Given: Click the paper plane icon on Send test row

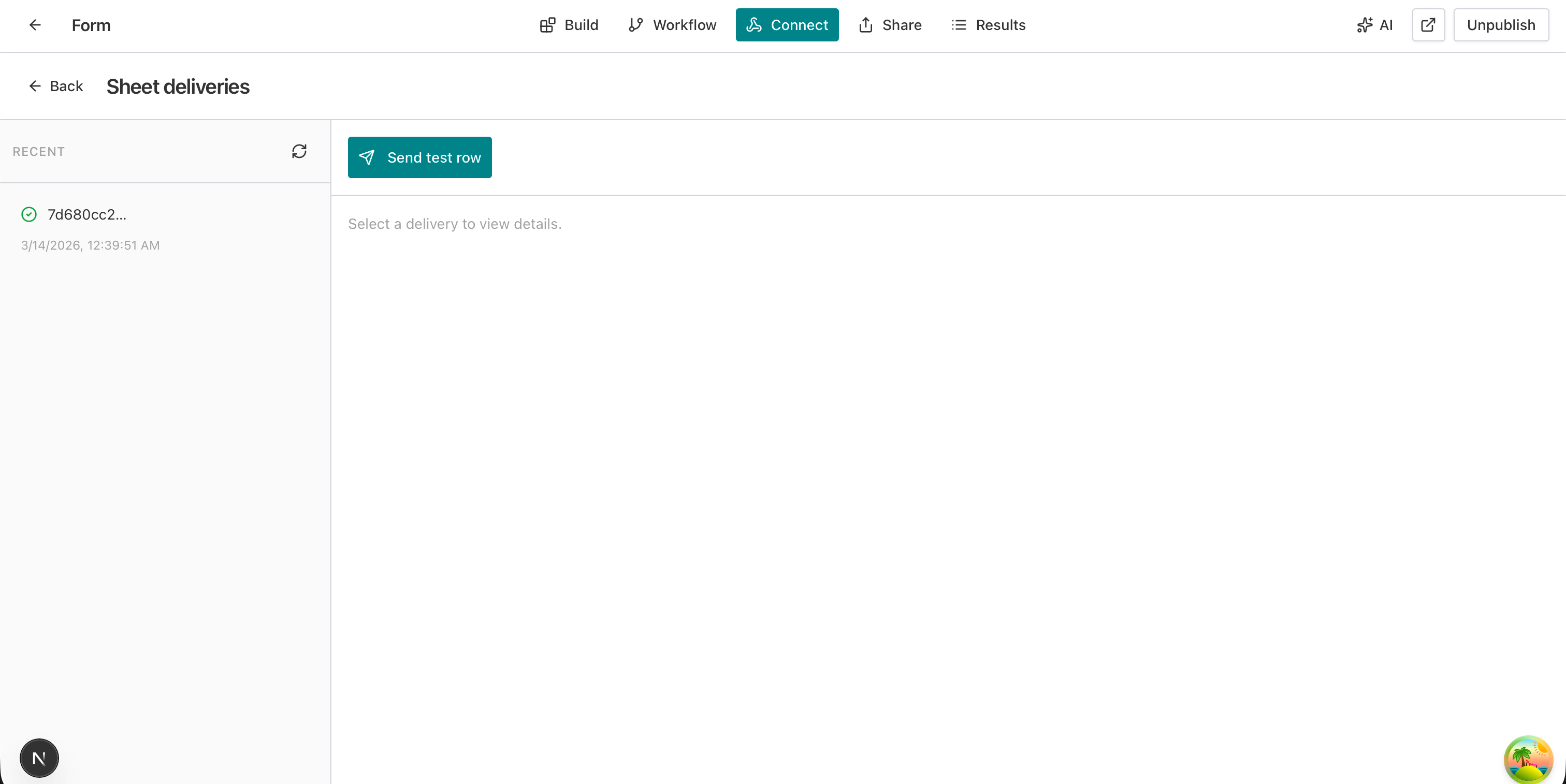Looking at the screenshot, I should click(x=367, y=157).
